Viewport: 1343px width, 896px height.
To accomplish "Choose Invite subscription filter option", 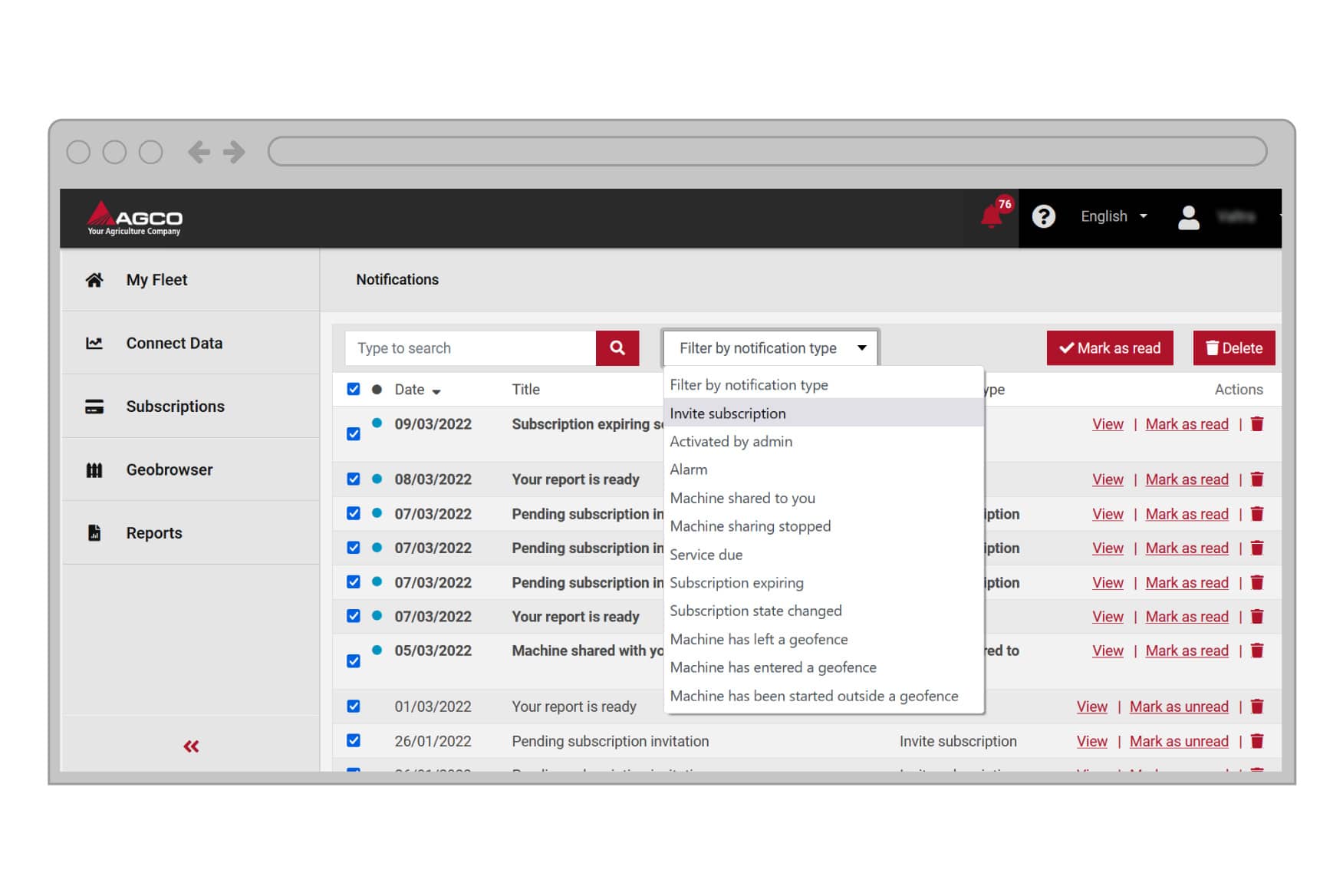I will tap(824, 413).
